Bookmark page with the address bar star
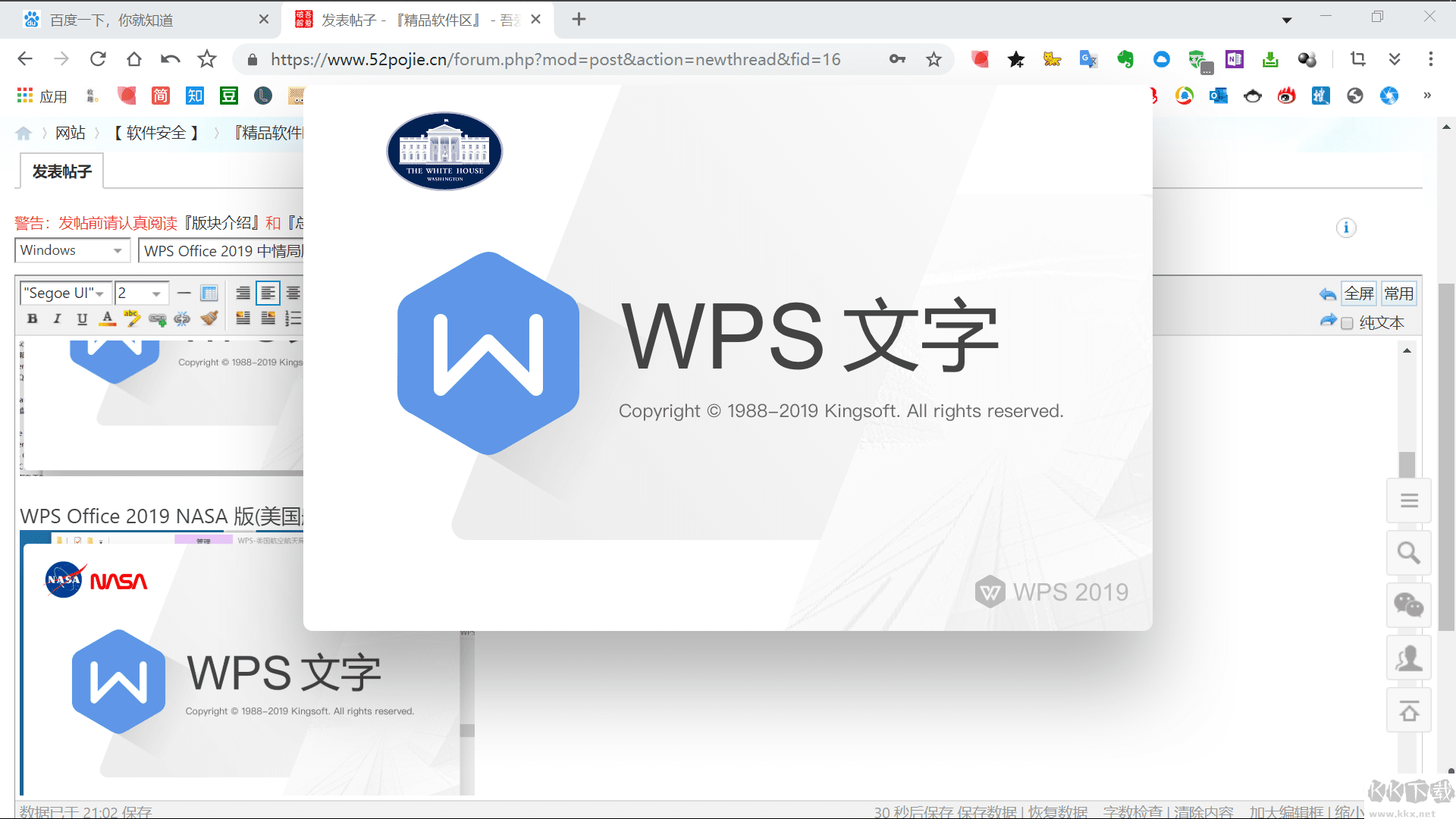The image size is (1456, 819). point(934,59)
